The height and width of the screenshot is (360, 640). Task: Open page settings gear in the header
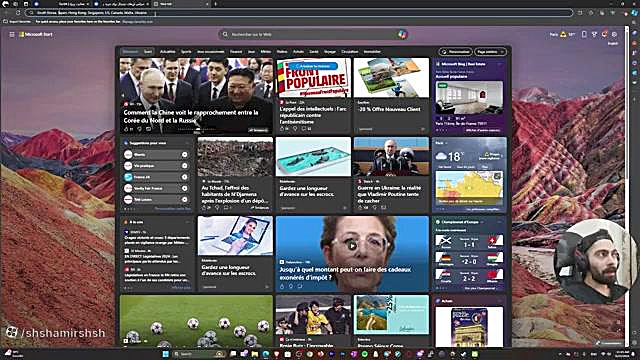click(614, 35)
